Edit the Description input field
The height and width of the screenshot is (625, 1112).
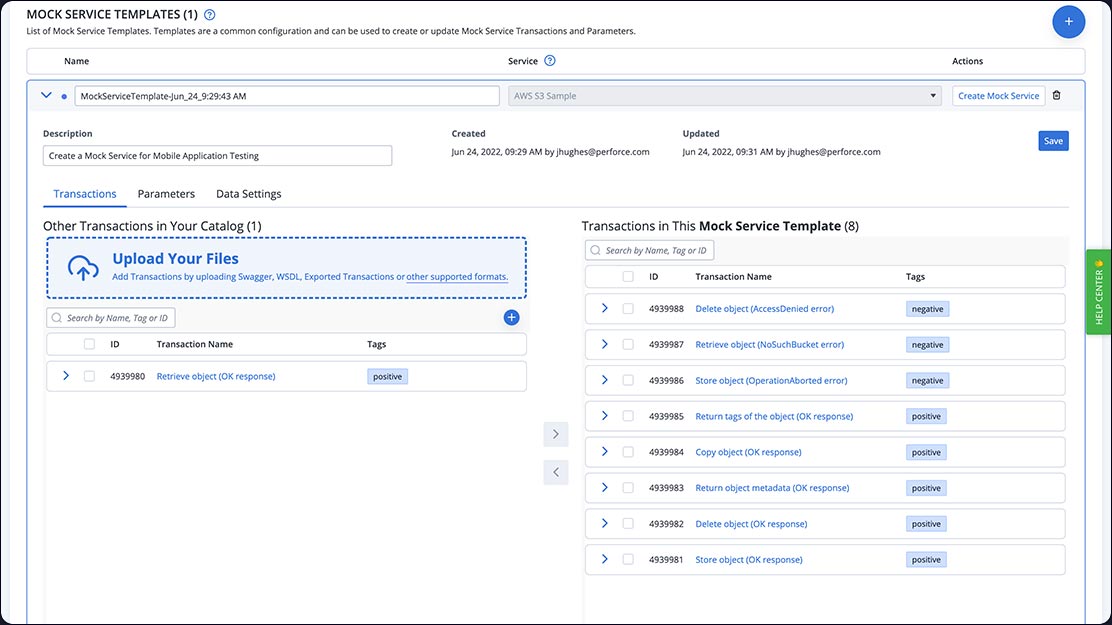pyautogui.click(x=217, y=155)
